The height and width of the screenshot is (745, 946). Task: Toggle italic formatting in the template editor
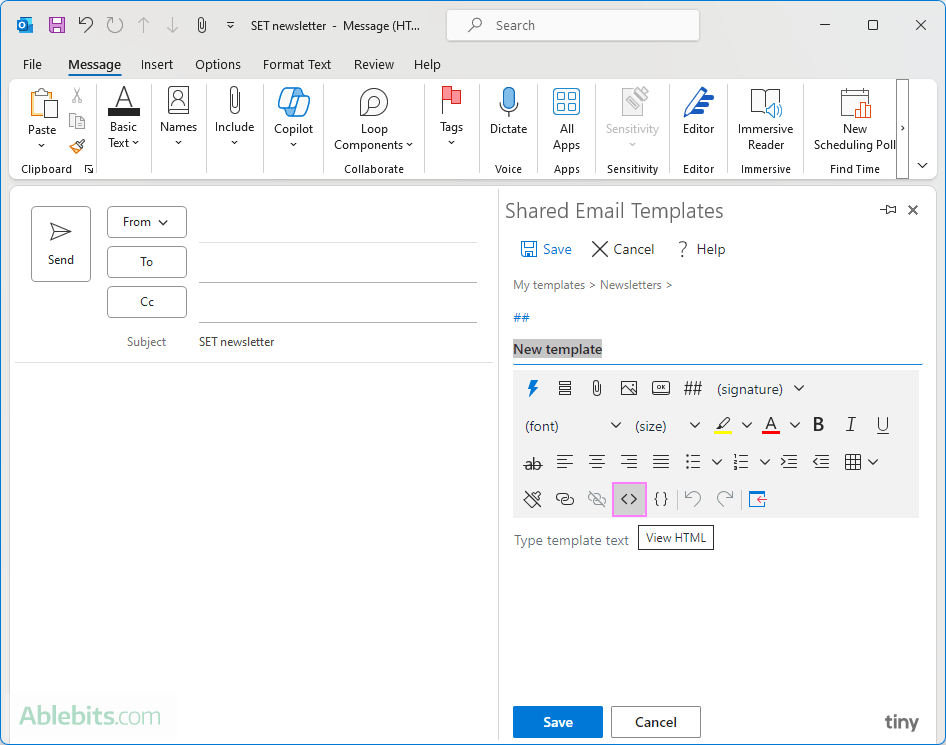(850, 424)
